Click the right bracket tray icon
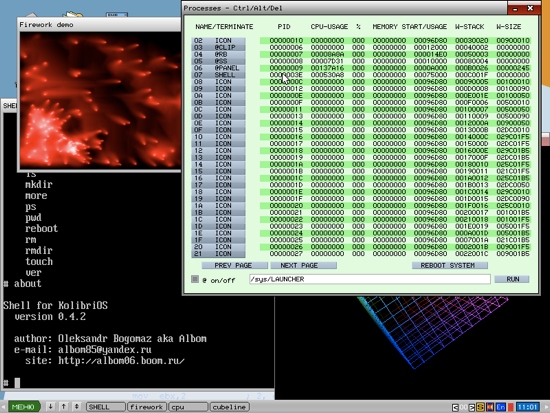Screen dimensions: 550x413 472,407
